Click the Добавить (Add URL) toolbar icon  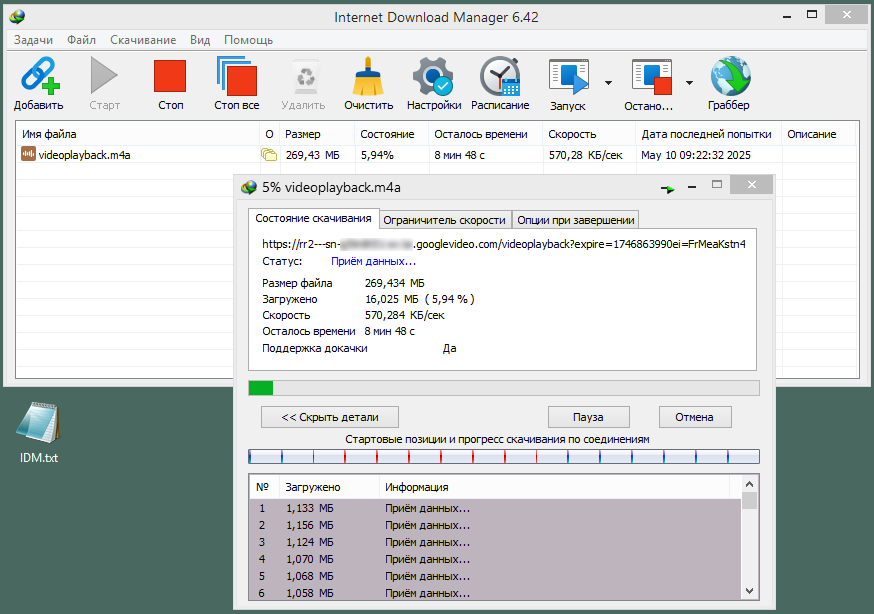point(38,77)
